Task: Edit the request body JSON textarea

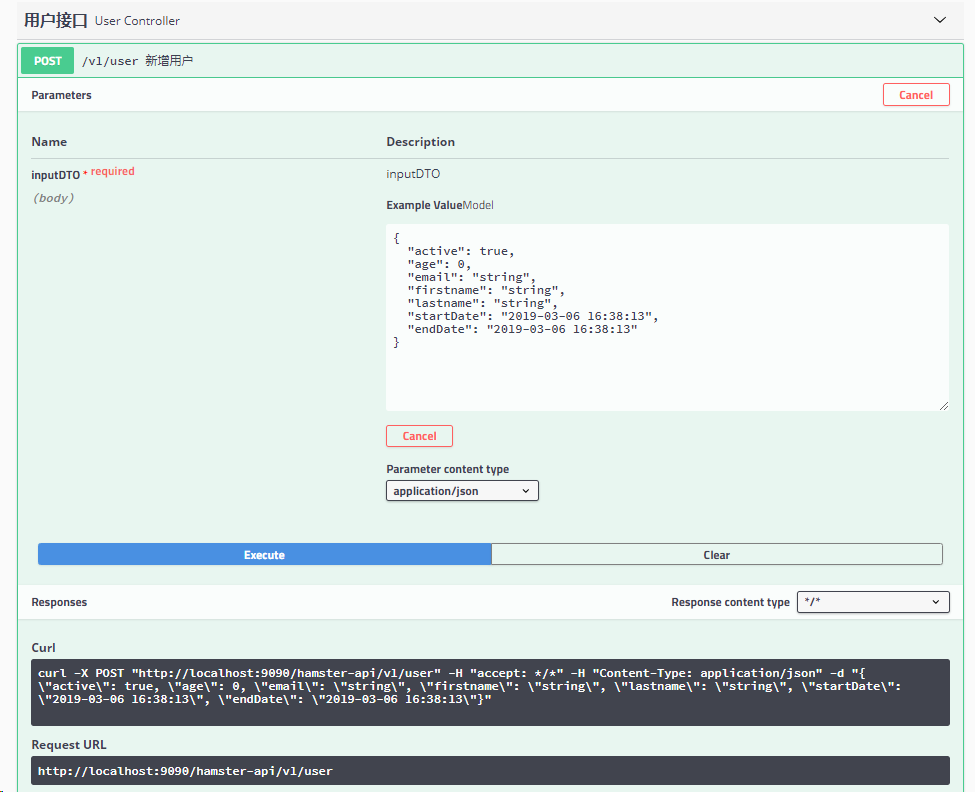Action: 667,317
